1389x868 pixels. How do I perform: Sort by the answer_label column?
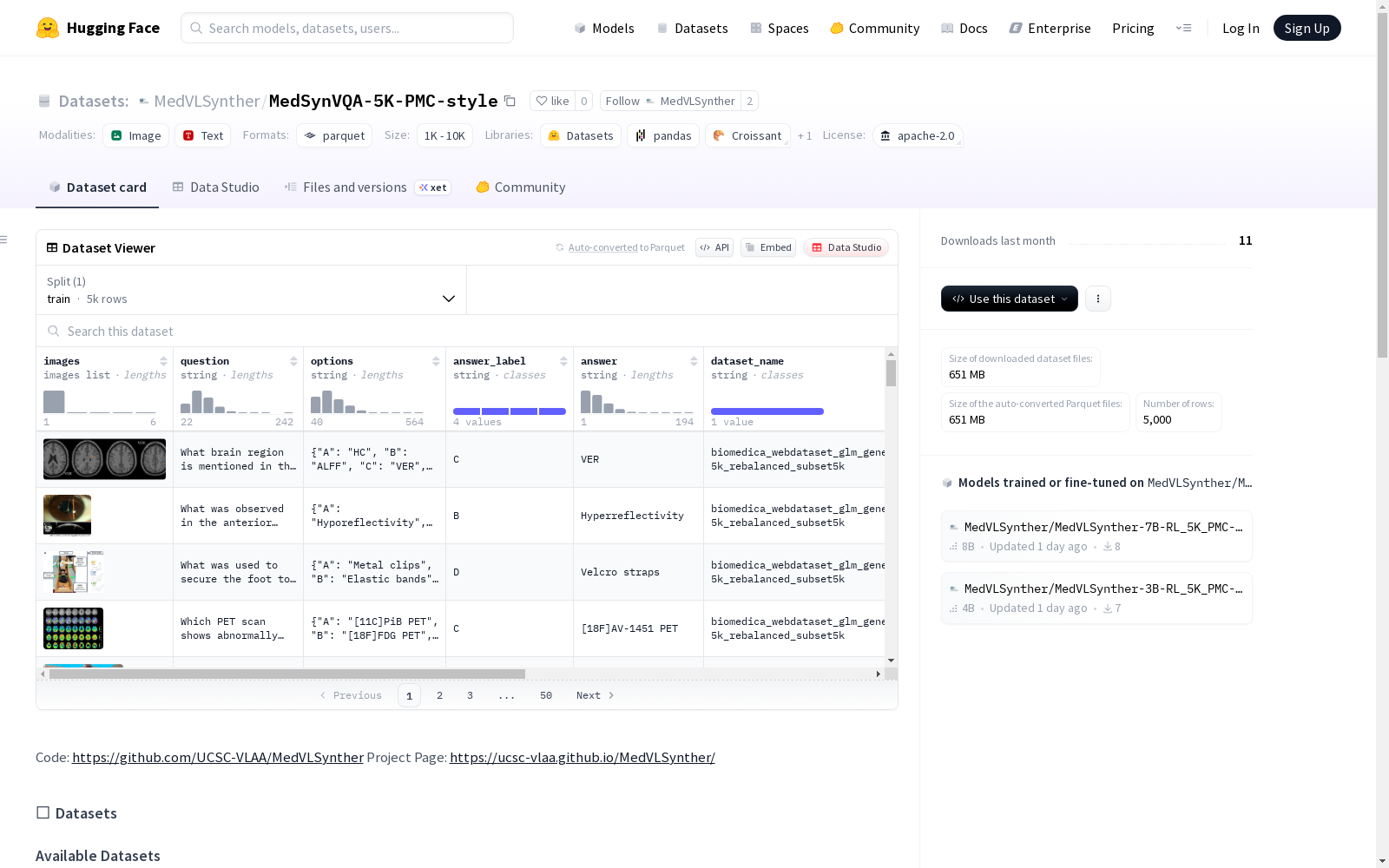[x=563, y=361]
